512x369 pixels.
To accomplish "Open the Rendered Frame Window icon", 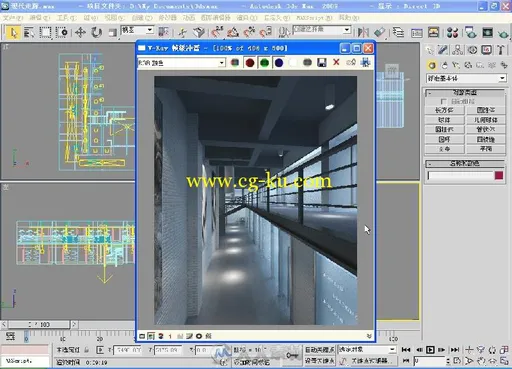I will click(487, 32).
